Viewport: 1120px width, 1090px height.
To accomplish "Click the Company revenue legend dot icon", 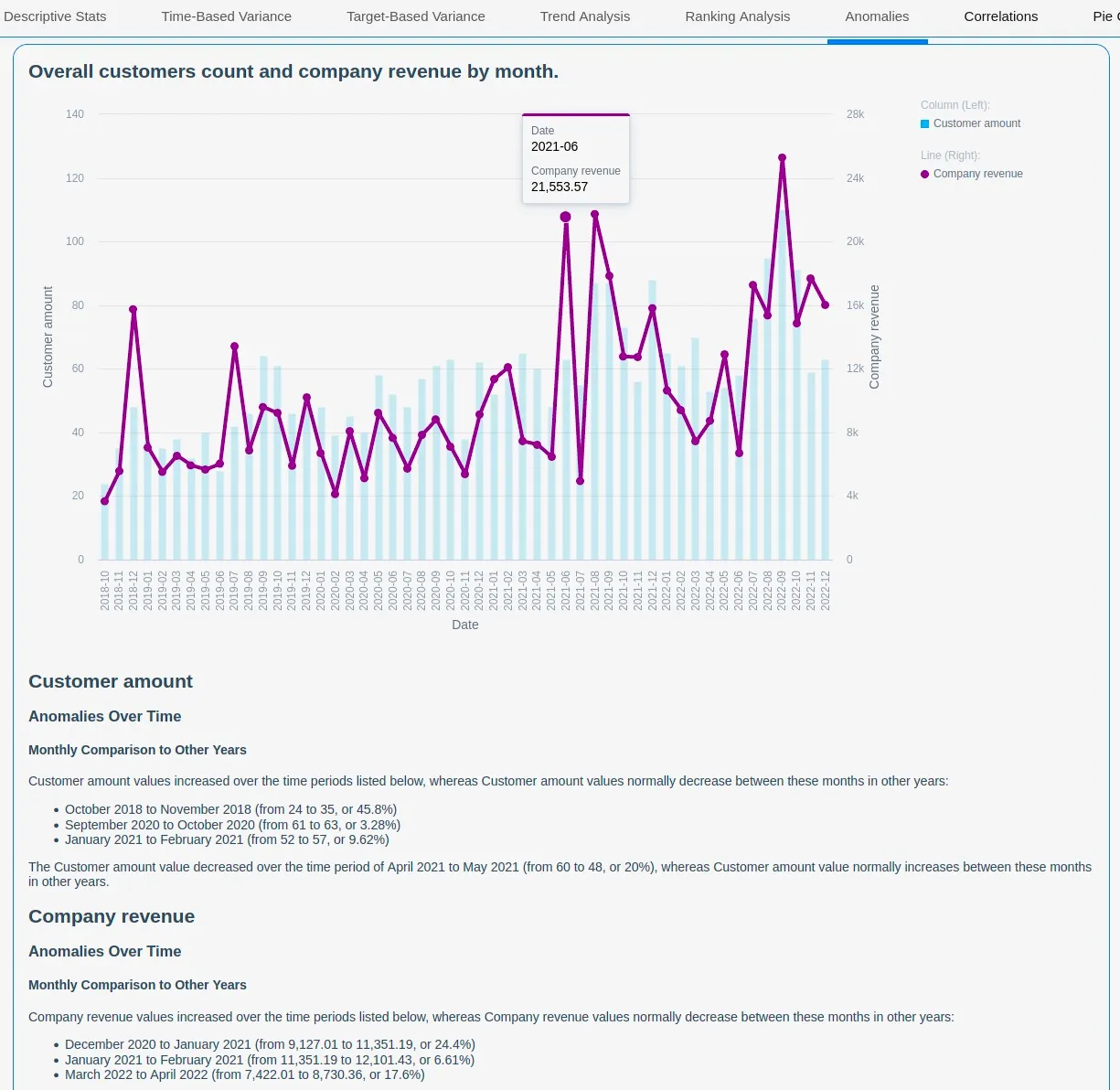I will [924, 174].
